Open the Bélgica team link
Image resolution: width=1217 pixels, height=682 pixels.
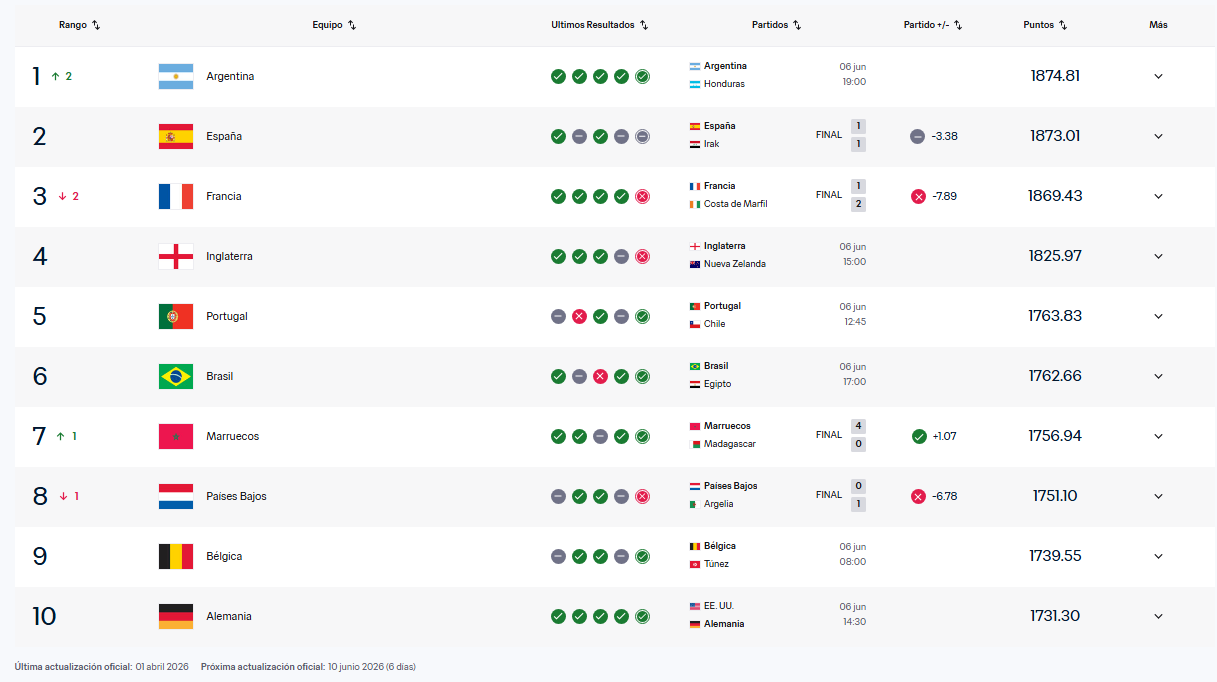click(x=224, y=556)
